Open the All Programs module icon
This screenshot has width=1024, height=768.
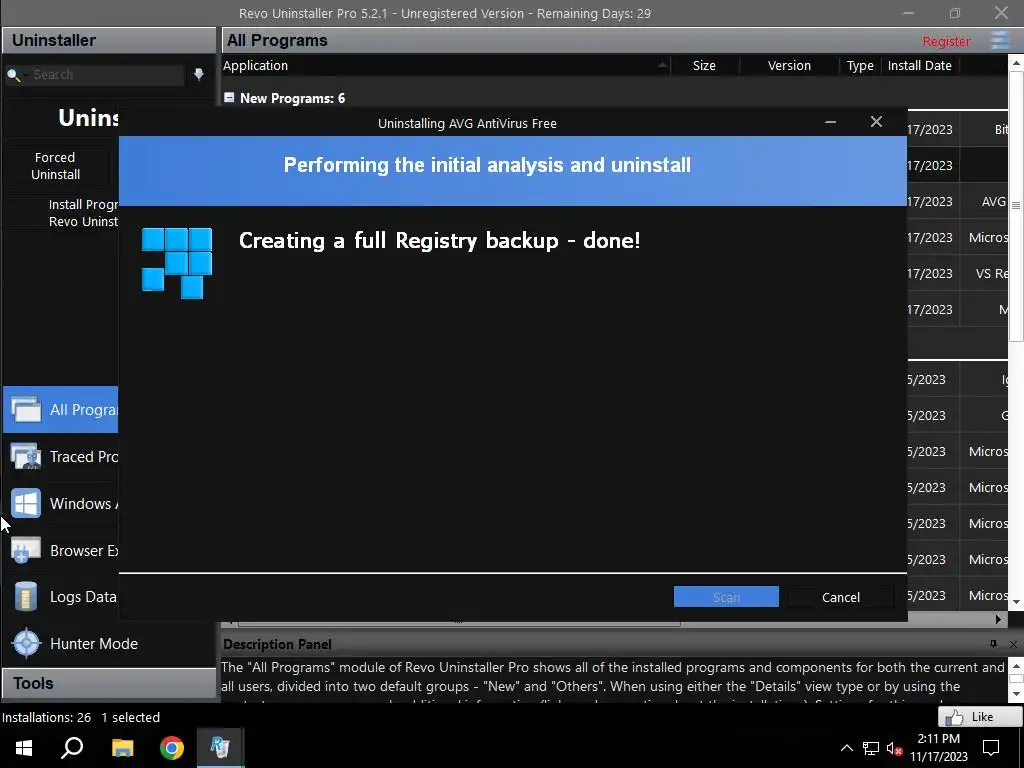pos(26,409)
